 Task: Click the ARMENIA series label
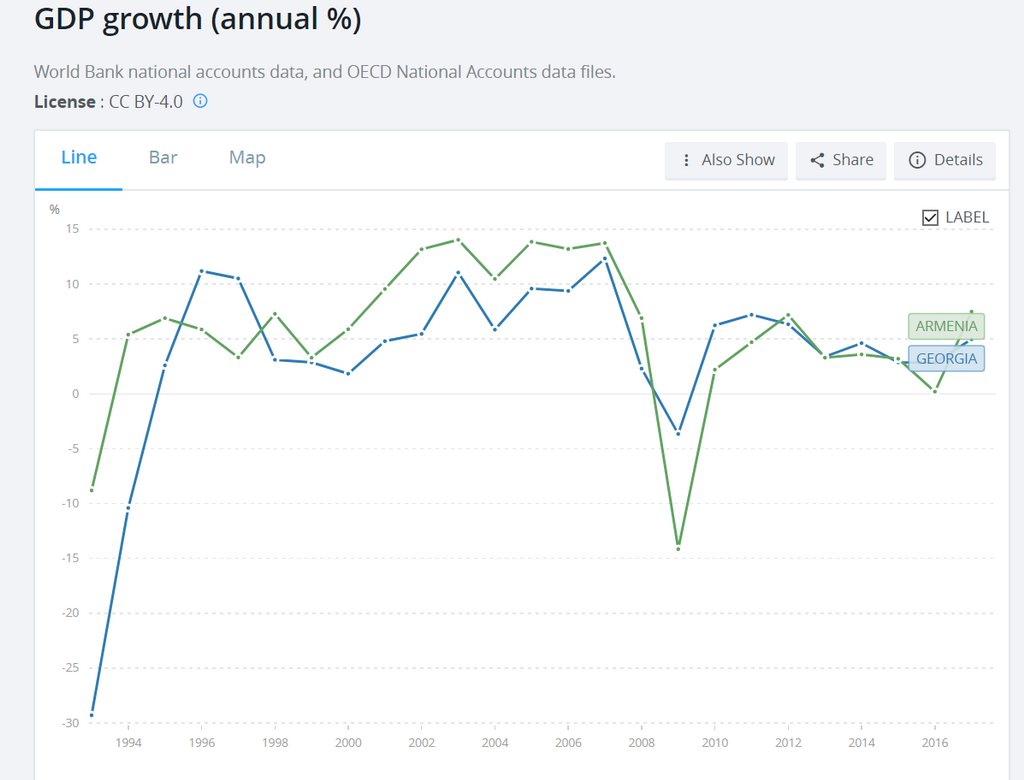946,327
